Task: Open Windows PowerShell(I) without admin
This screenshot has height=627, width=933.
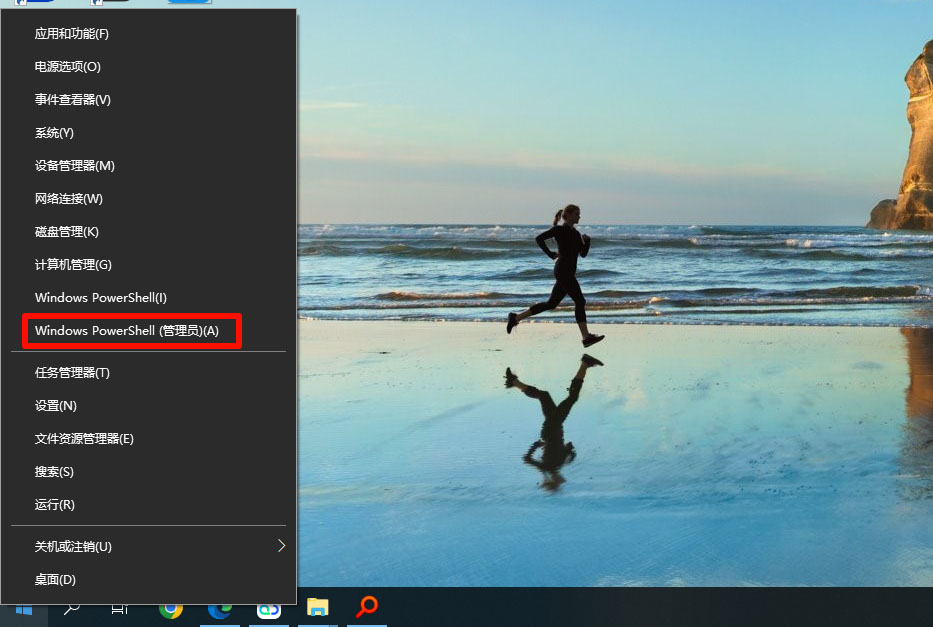Action: (x=101, y=298)
